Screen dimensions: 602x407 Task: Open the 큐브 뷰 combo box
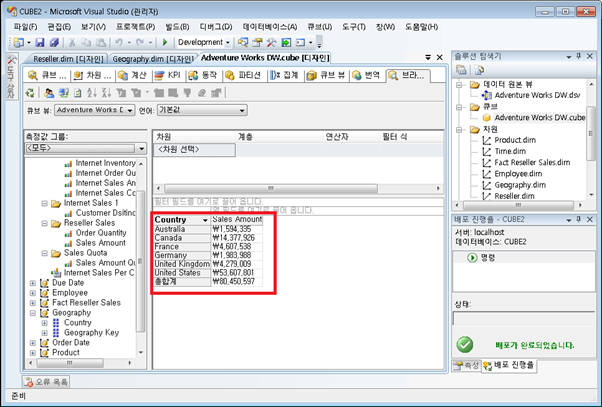(x=94, y=110)
